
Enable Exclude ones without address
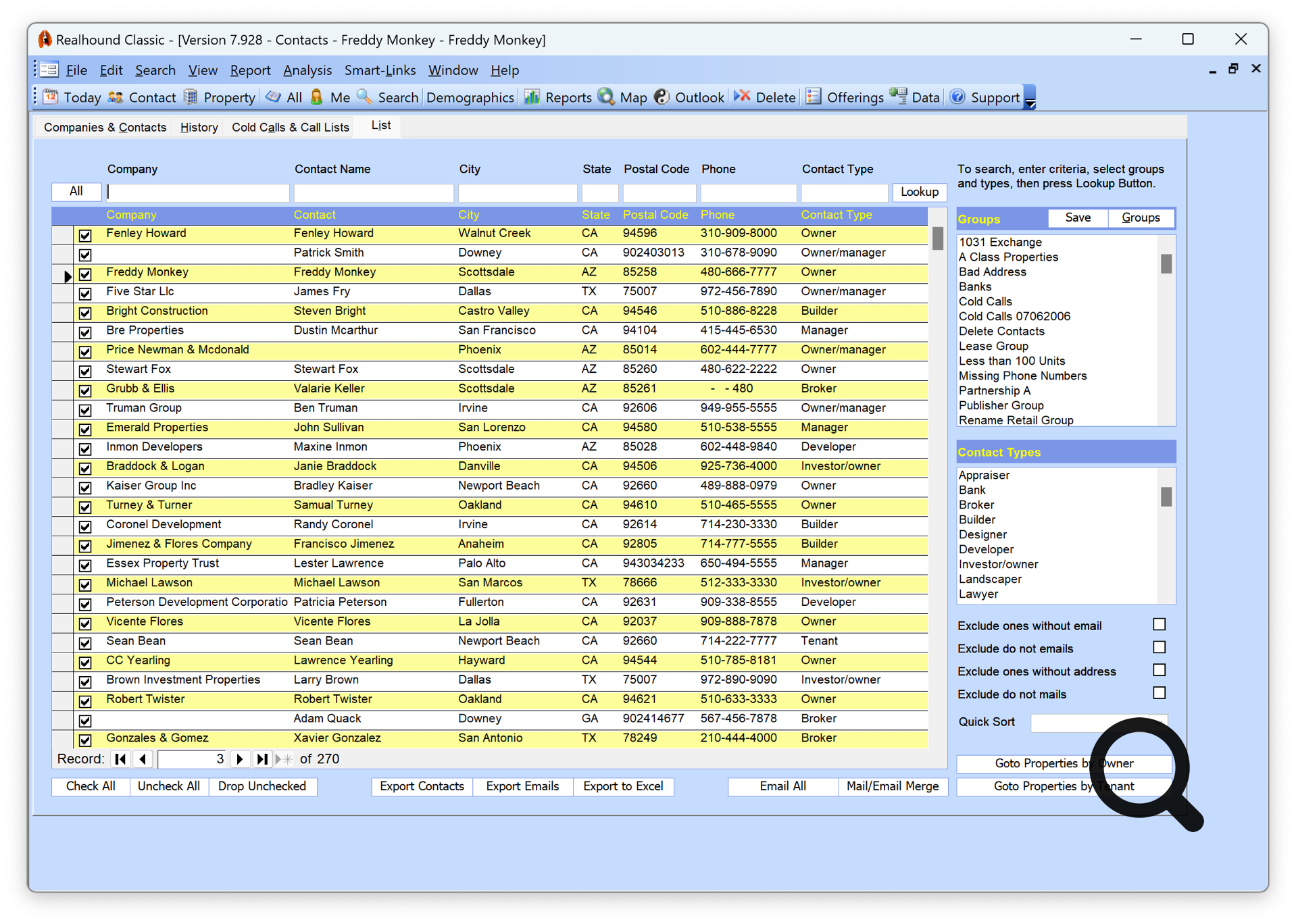[x=1160, y=671]
